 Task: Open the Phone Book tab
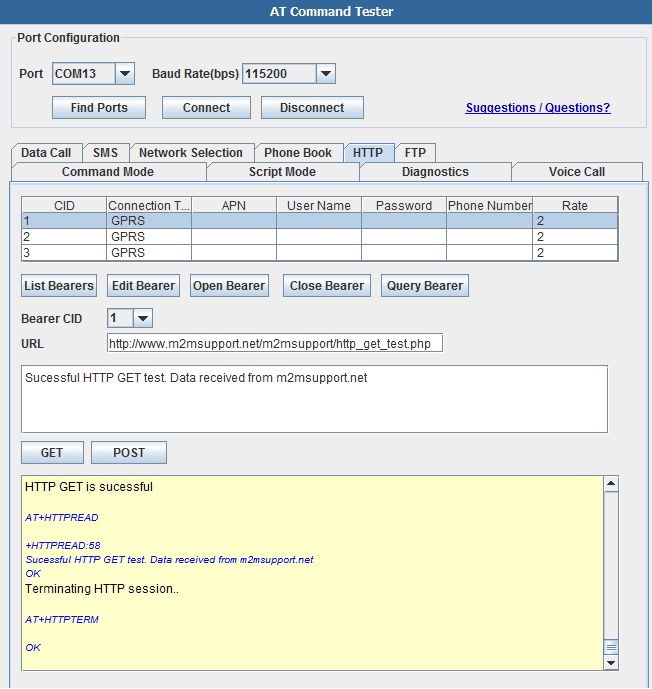coord(298,152)
